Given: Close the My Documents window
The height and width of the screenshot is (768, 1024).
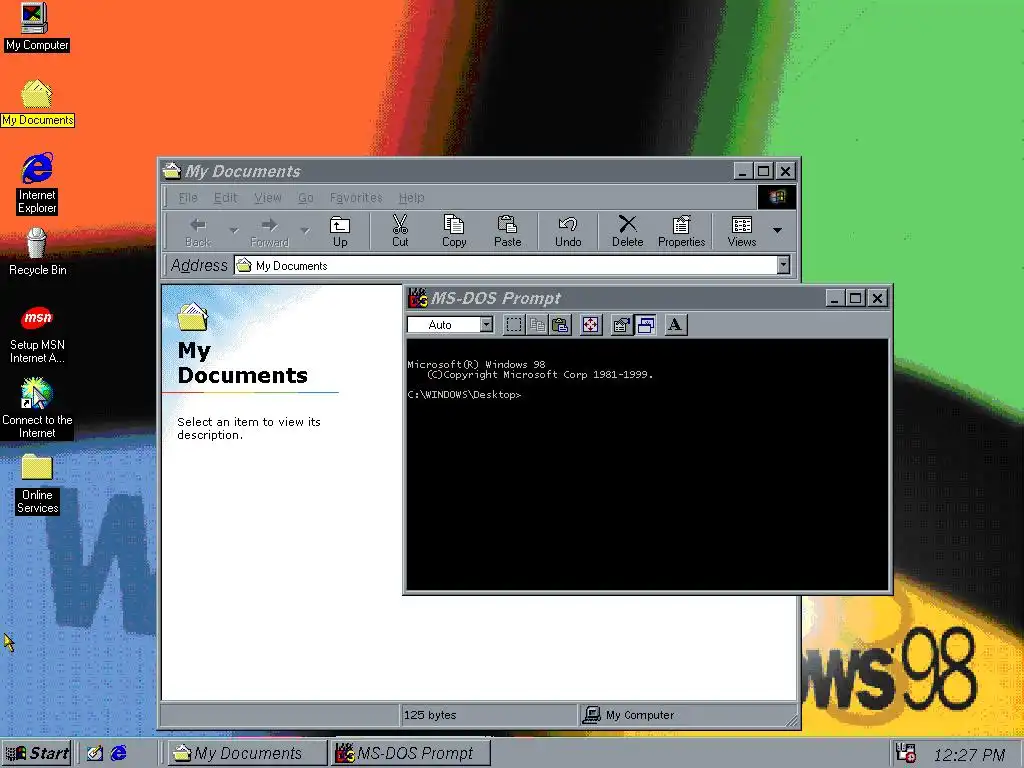Looking at the screenshot, I should (786, 171).
